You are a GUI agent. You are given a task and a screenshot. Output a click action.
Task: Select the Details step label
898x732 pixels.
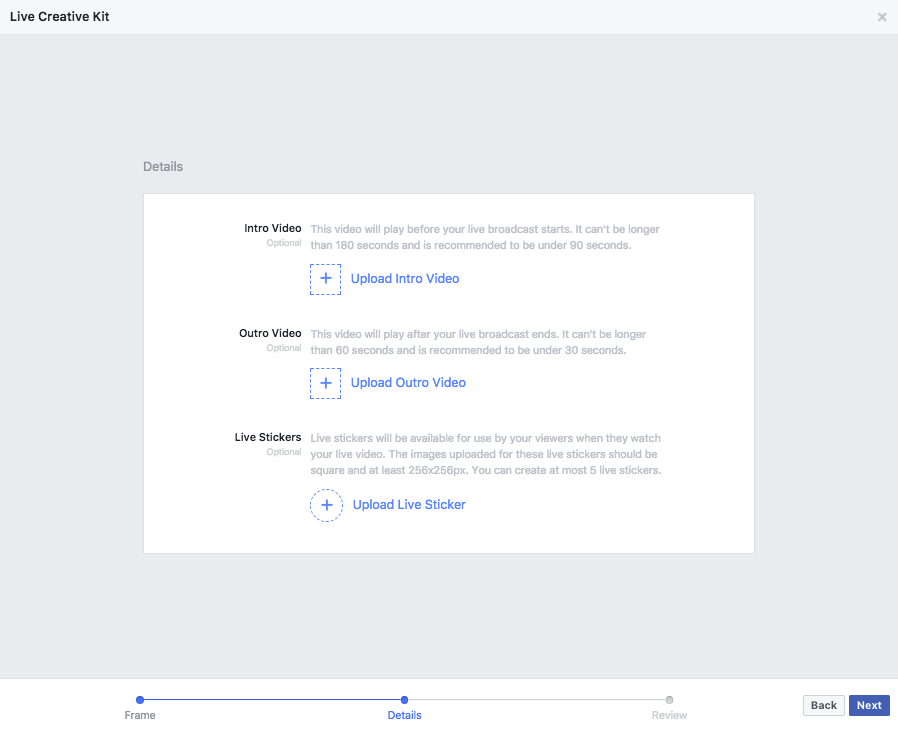click(404, 716)
